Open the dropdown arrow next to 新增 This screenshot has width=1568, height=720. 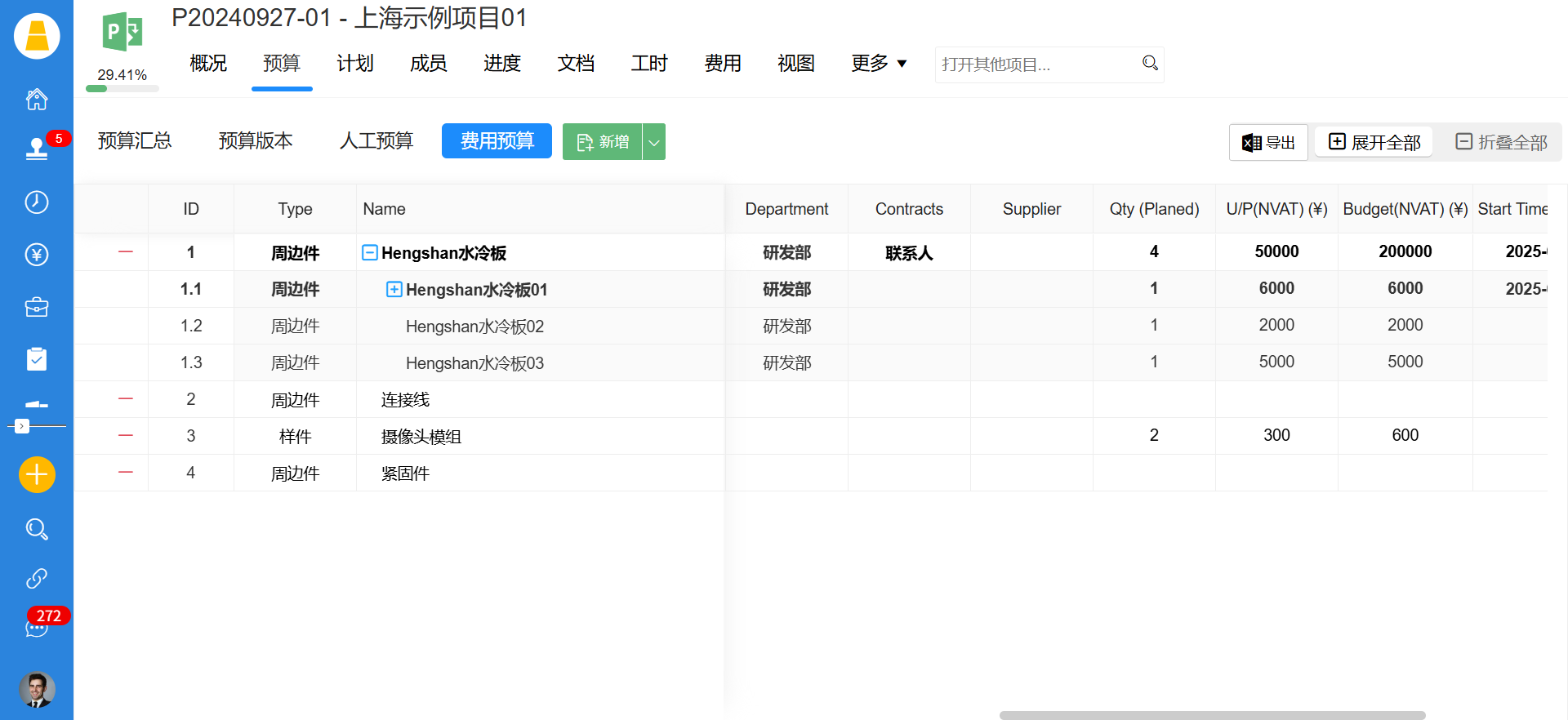(x=654, y=142)
